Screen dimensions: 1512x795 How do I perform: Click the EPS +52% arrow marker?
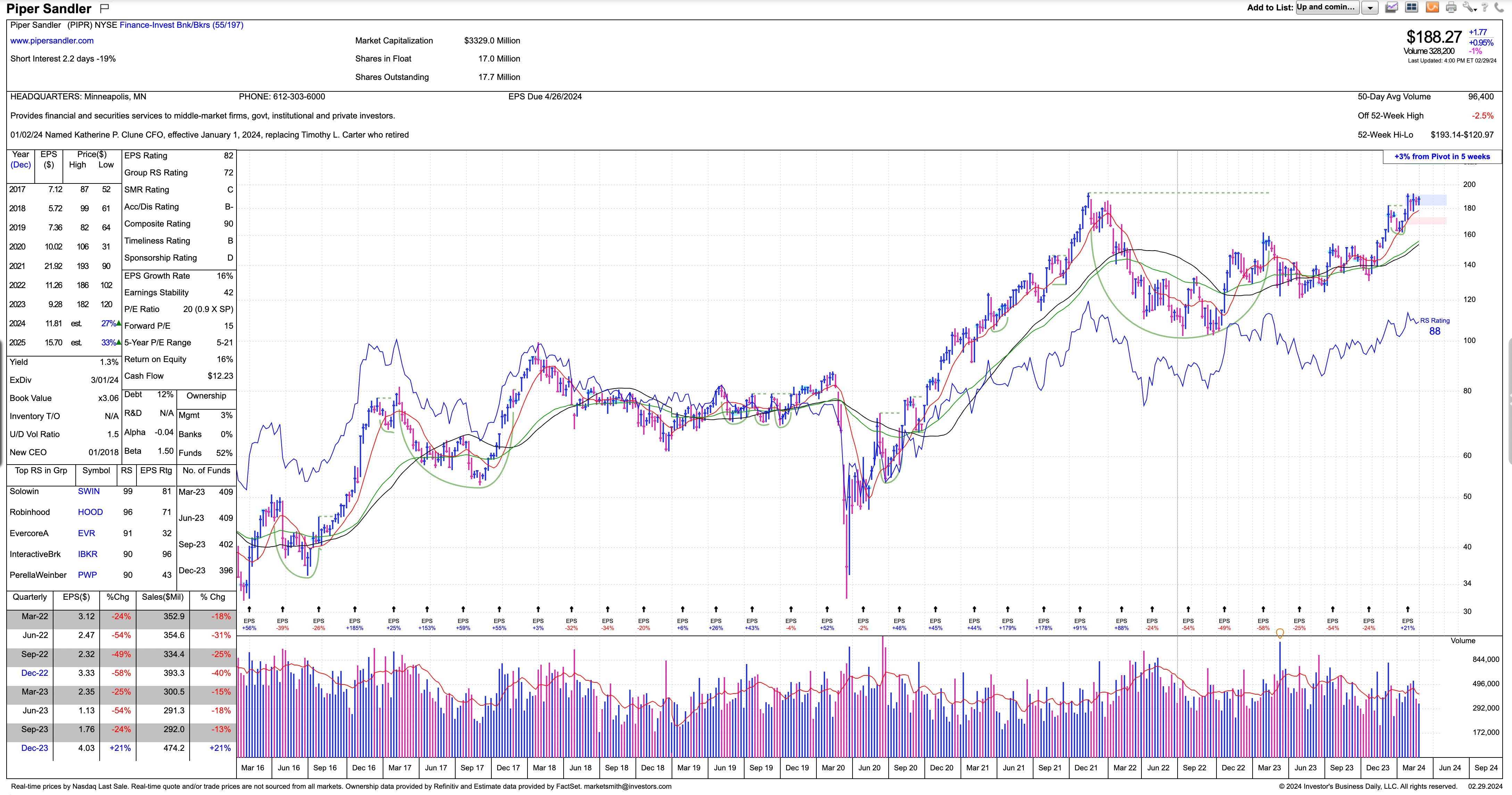[827, 609]
